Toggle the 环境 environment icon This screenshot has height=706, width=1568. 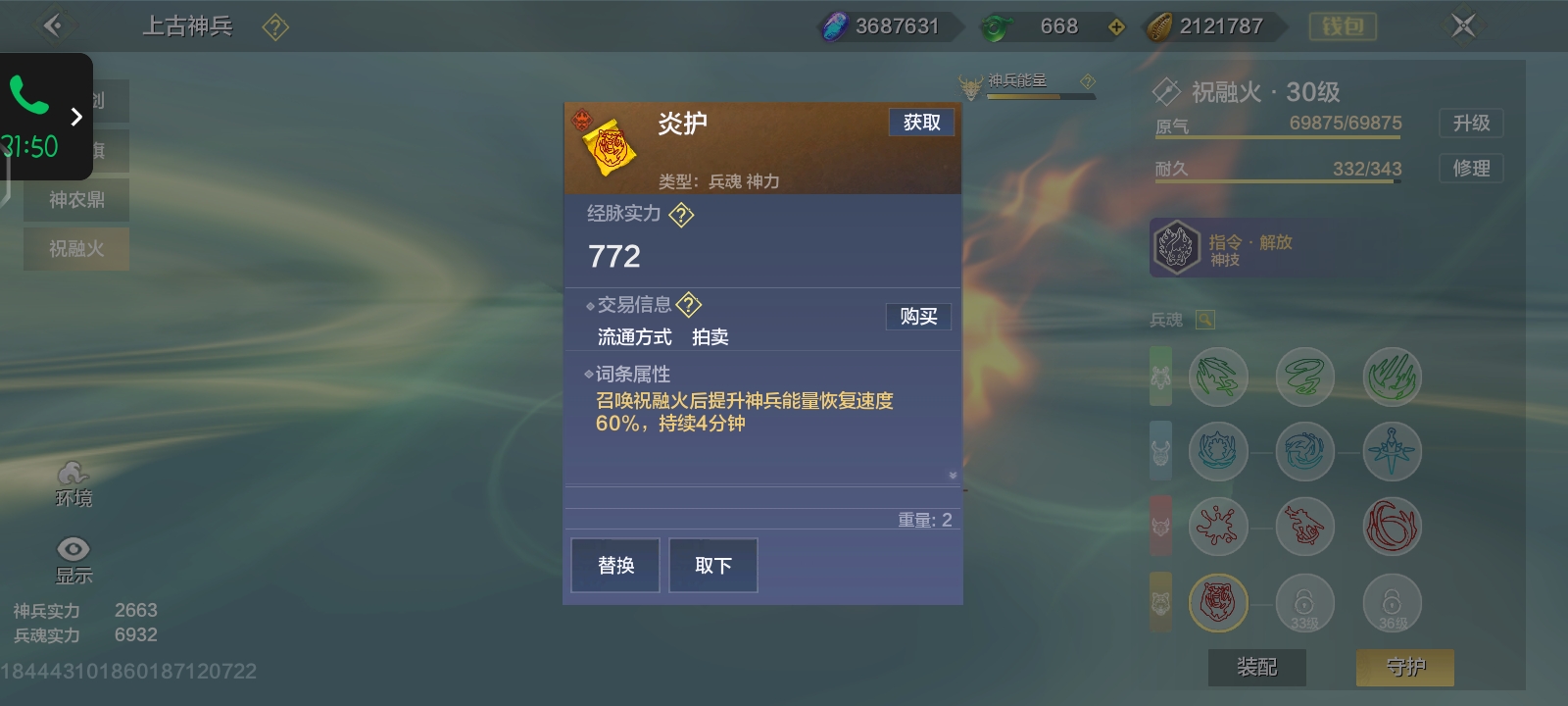pyautogui.click(x=73, y=474)
